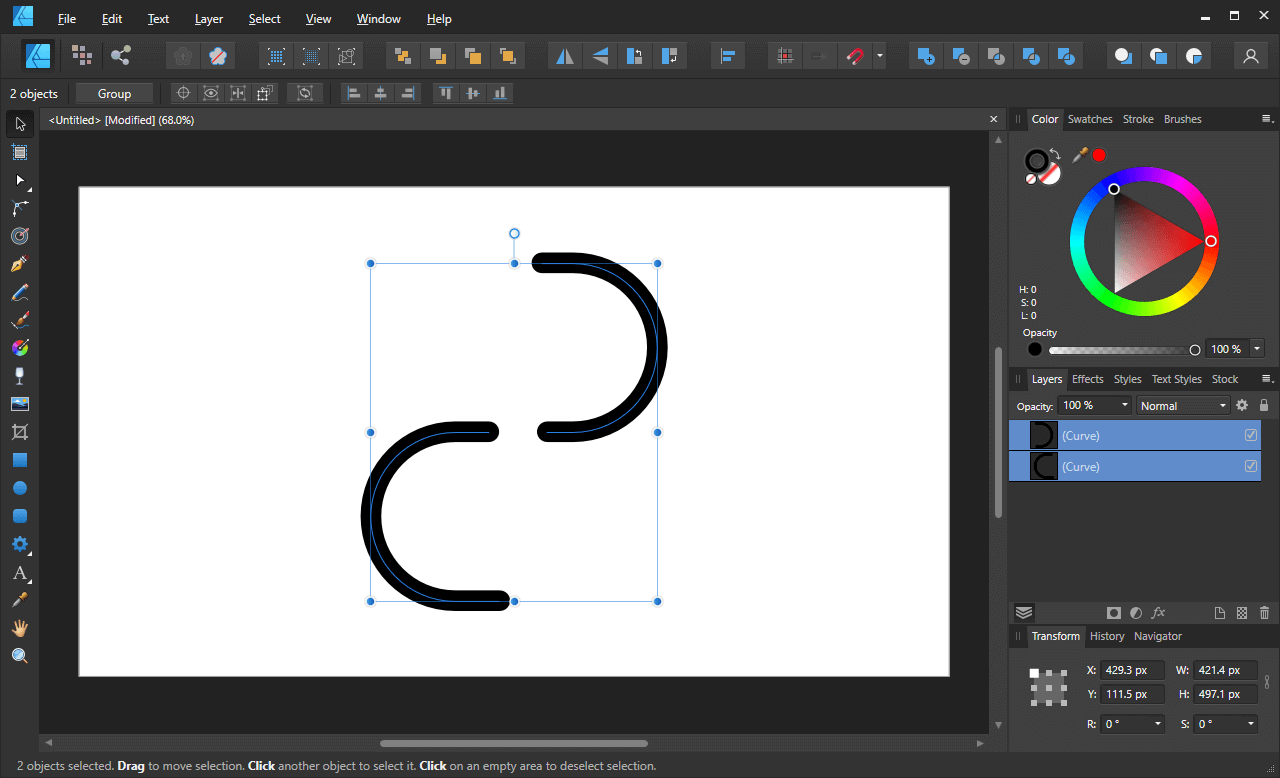Click the X position input field
1280x778 pixels.
tap(1132, 670)
